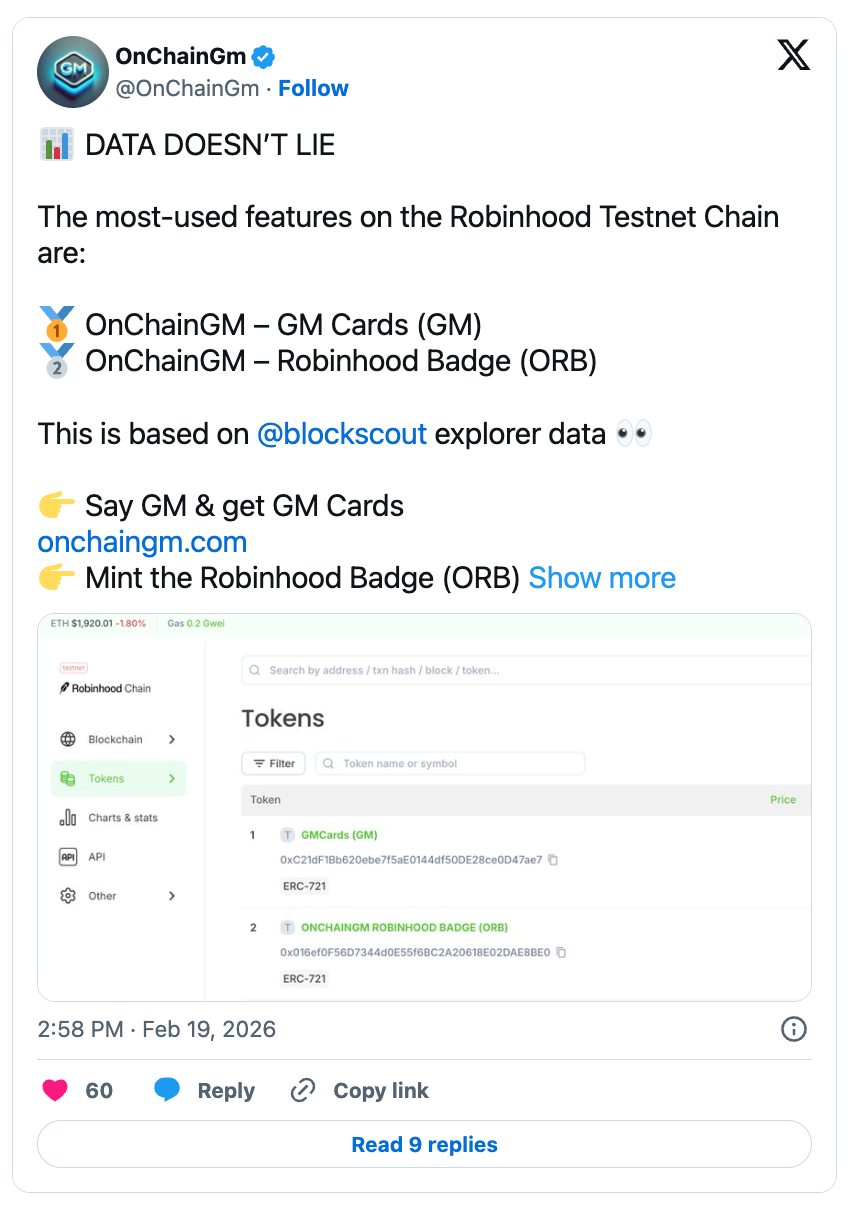856x1212 pixels.
Task: Click the verified badge next to OnChainGm
Action: pyautogui.click(x=264, y=57)
